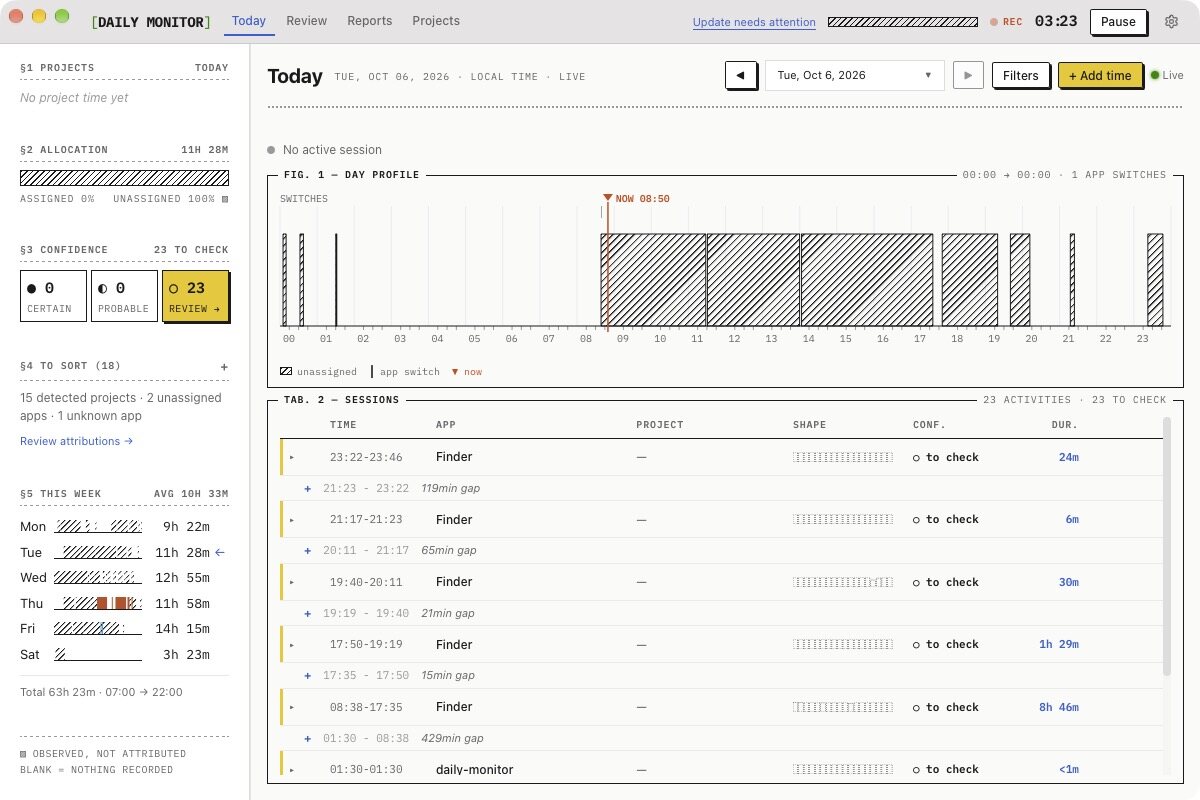Click the 24m duration value

tap(1069, 457)
